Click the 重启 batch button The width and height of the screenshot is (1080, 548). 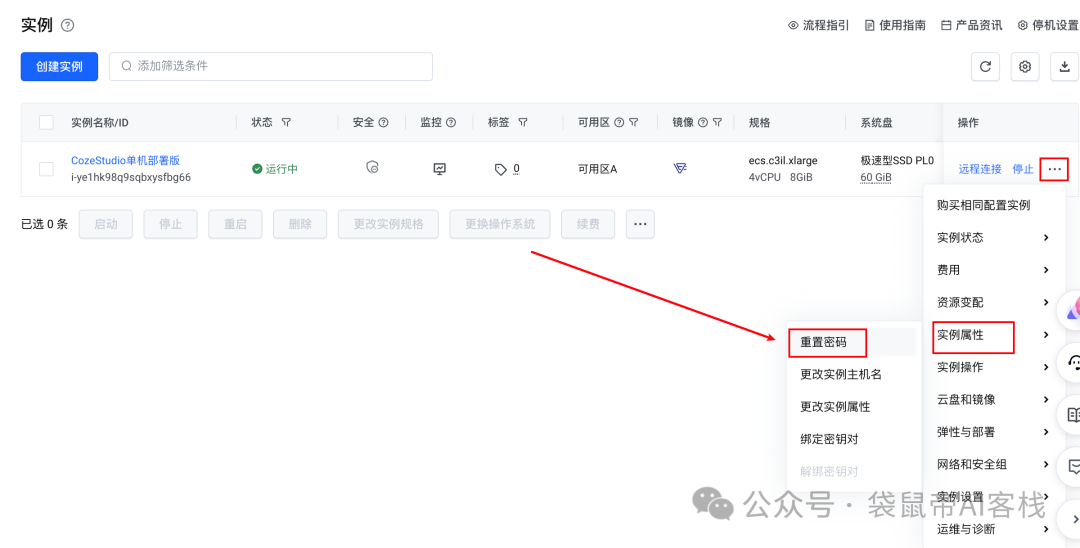point(235,224)
